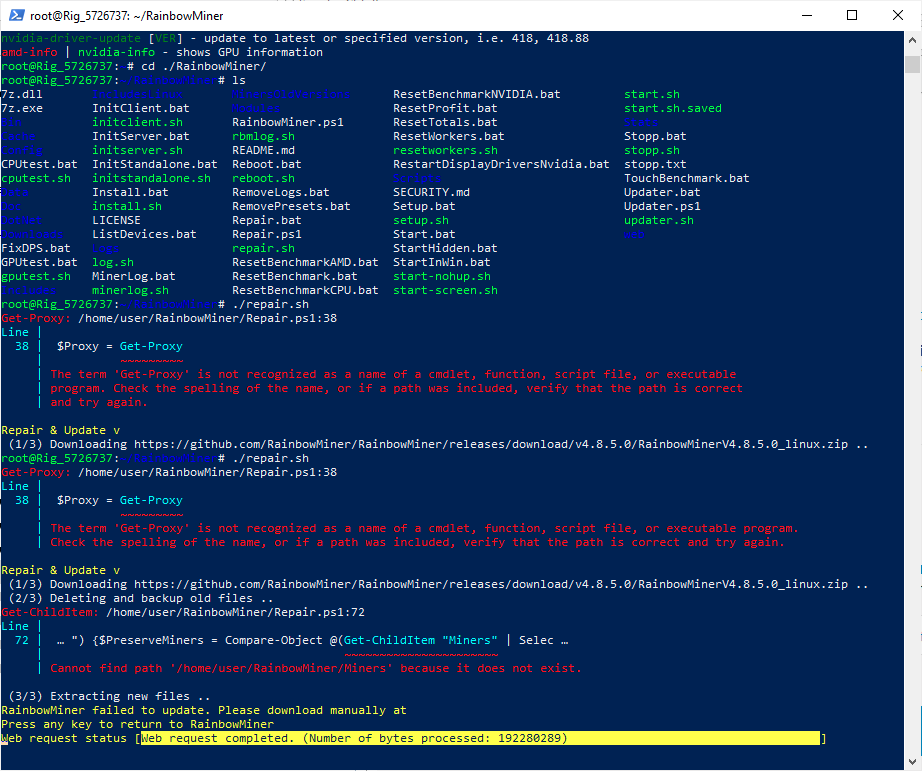Select start-nohup.sh in the listing

[x=442, y=276]
